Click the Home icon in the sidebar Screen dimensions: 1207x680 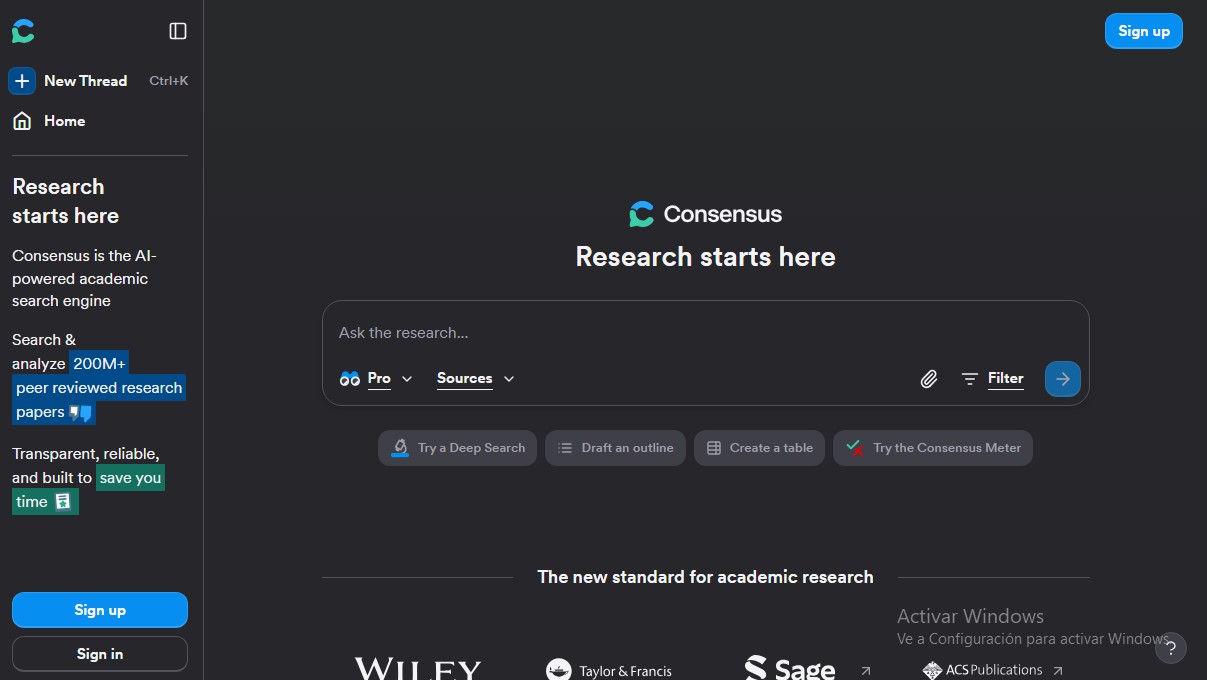(x=21, y=120)
